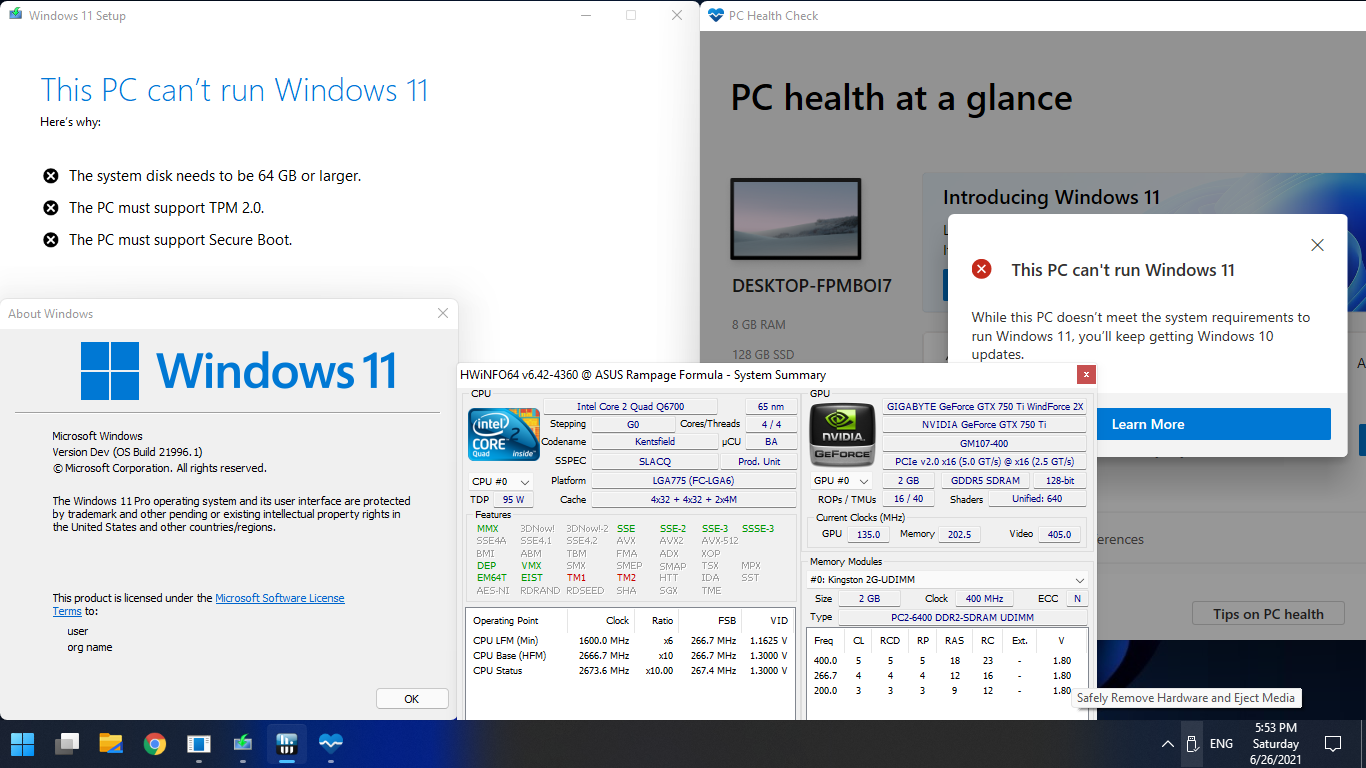Show hidden system tray icons
This screenshot has width=1366, height=768.
[1167, 744]
